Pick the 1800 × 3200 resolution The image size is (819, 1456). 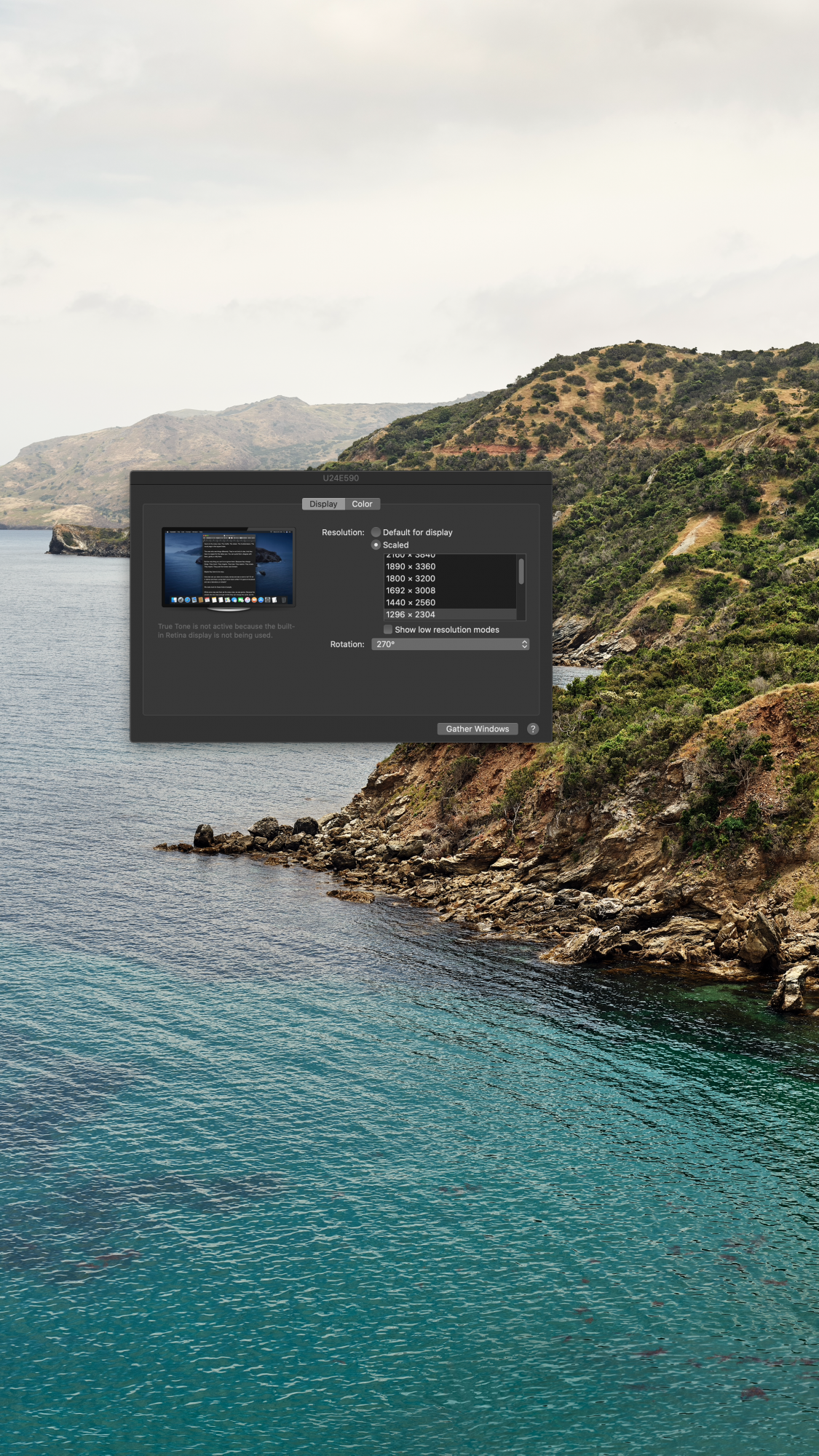click(x=450, y=579)
